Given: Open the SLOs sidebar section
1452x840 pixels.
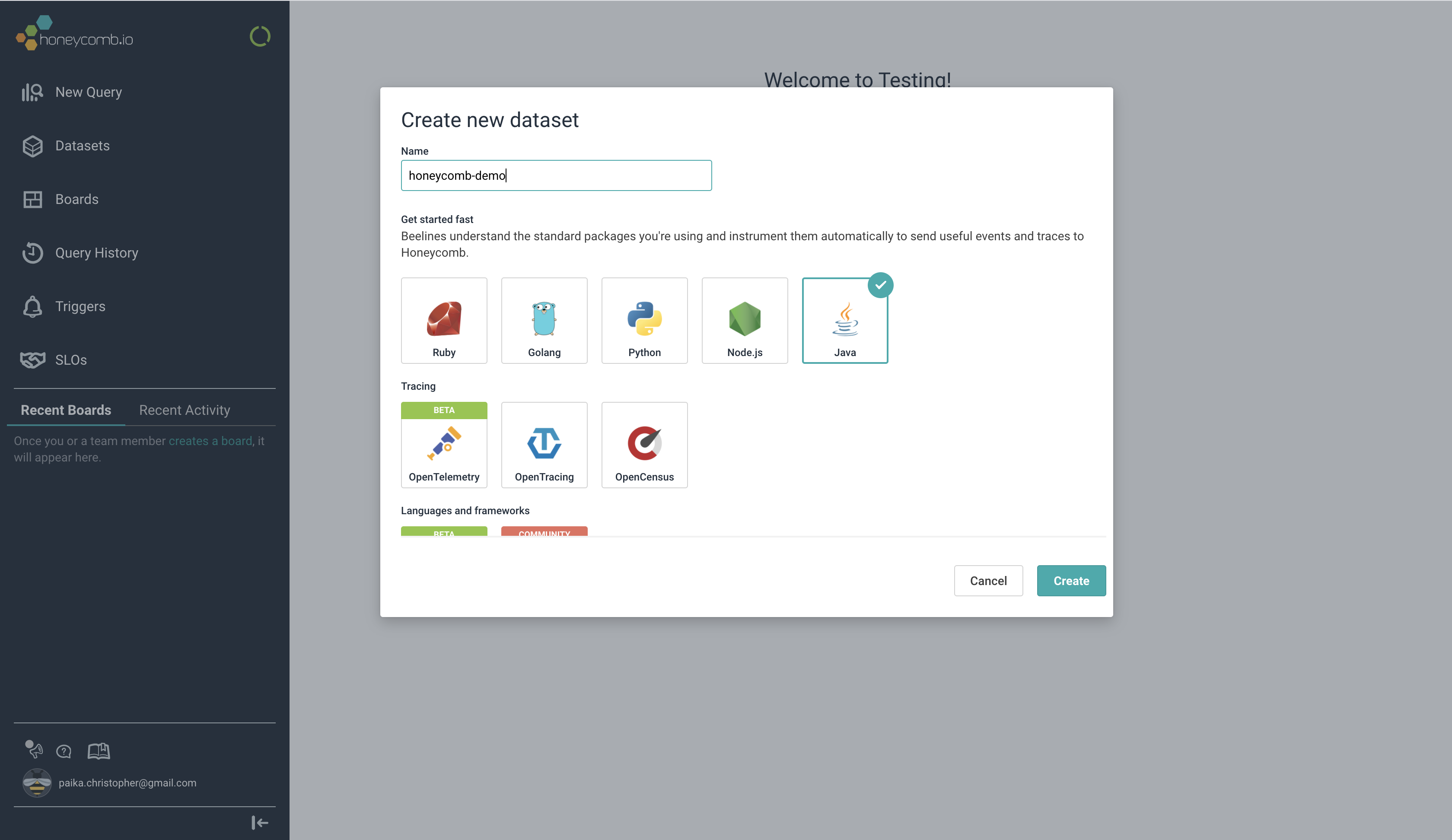Looking at the screenshot, I should point(71,359).
